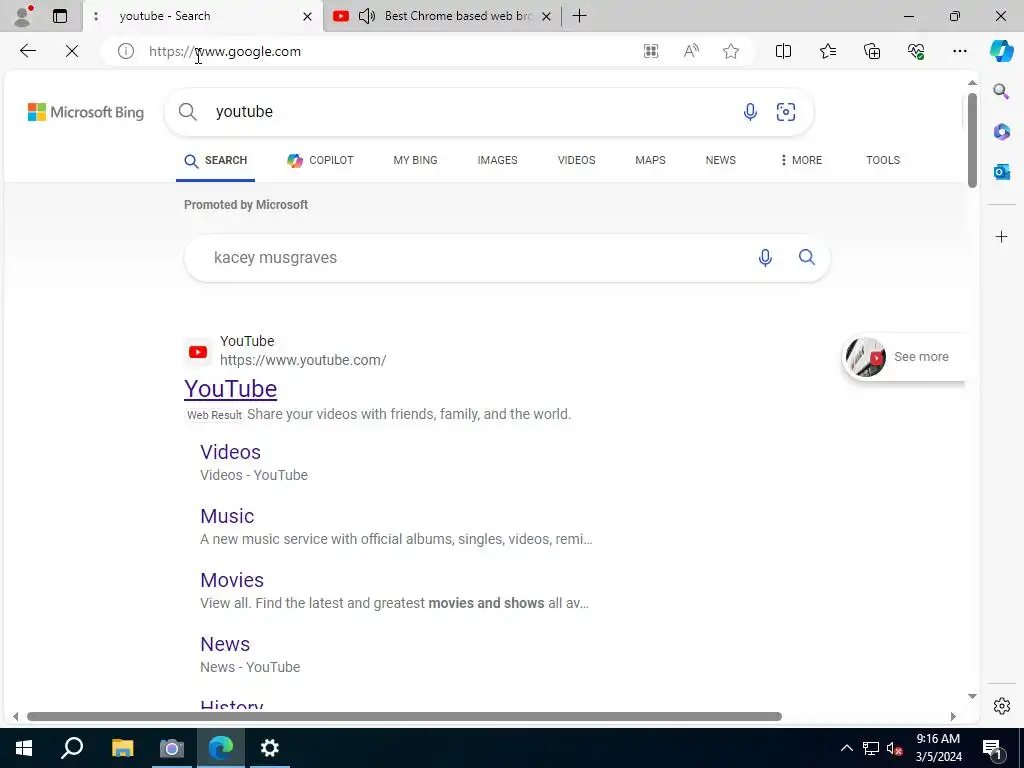This screenshot has height=768, width=1024.
Task: Mute the audio icon on YouTube tab
Action: 366,16
